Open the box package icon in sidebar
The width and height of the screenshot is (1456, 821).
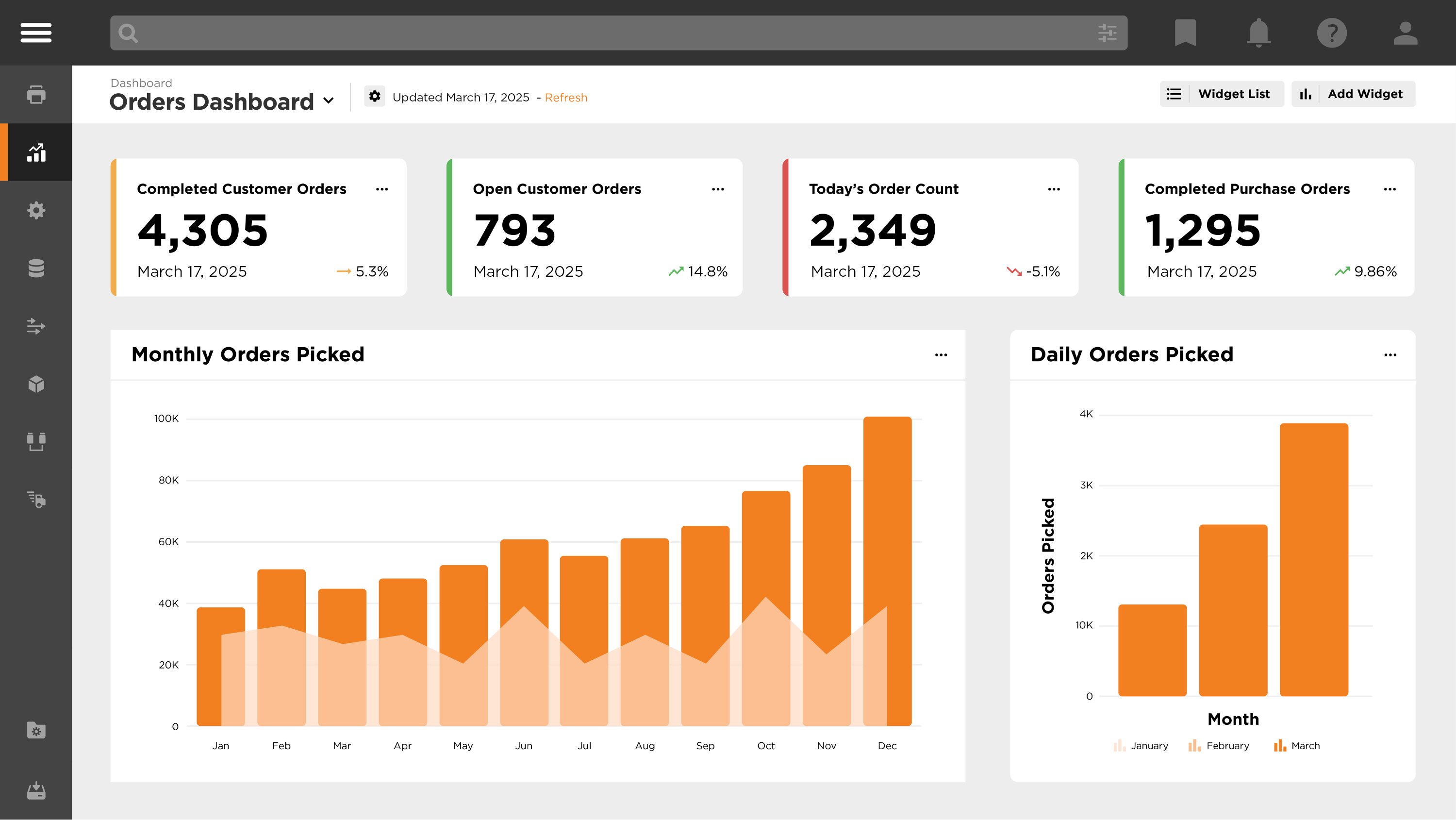click(36, 385)
